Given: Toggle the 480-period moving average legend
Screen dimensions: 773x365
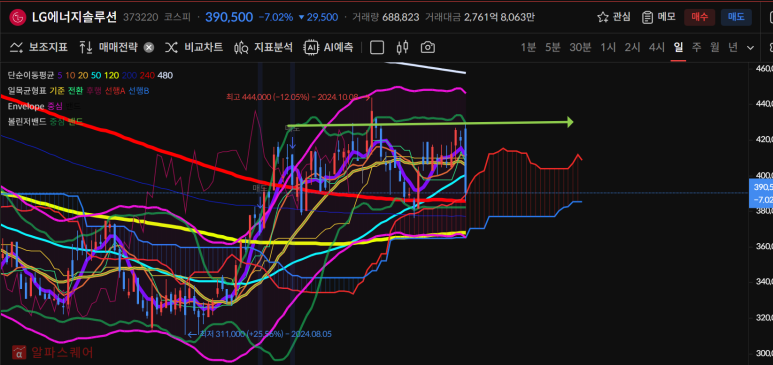Looking at the screenshot, I should pyautogui.click(x=165, y=75).
